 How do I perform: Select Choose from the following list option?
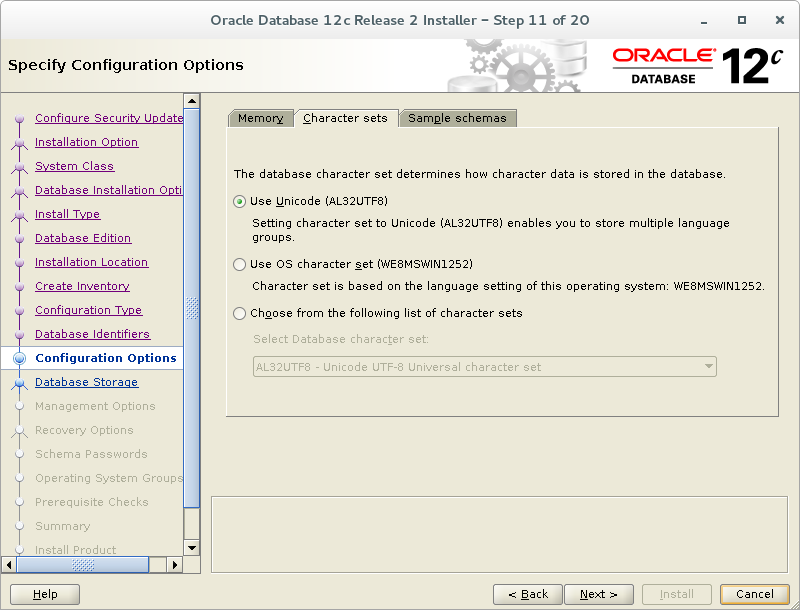(x=239, y=313)
